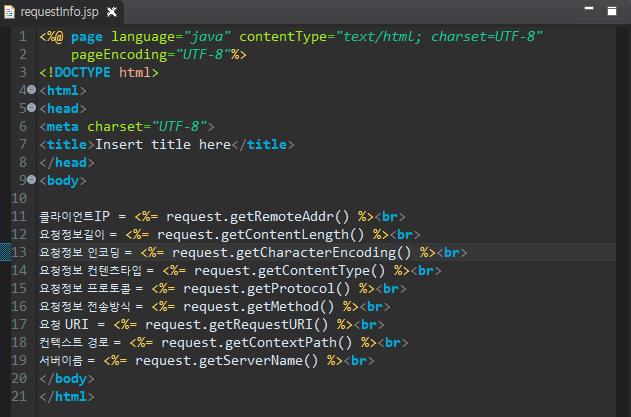Click the '<br>' tag ending line 19
Viewport: 631px width, 417px height.
tap(359, 361)
